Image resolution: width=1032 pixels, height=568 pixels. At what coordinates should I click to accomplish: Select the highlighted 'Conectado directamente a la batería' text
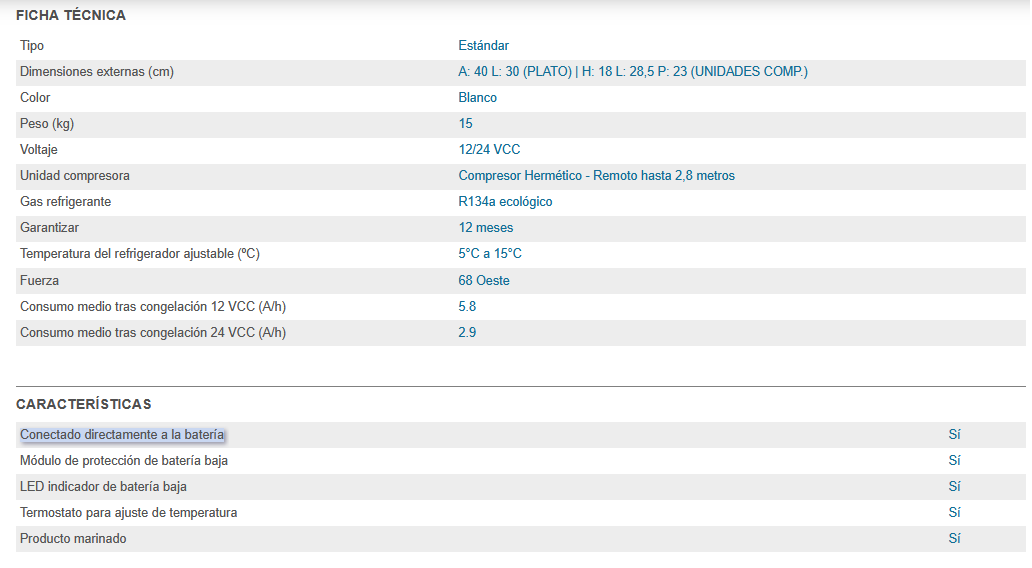(x=122, y=435)
